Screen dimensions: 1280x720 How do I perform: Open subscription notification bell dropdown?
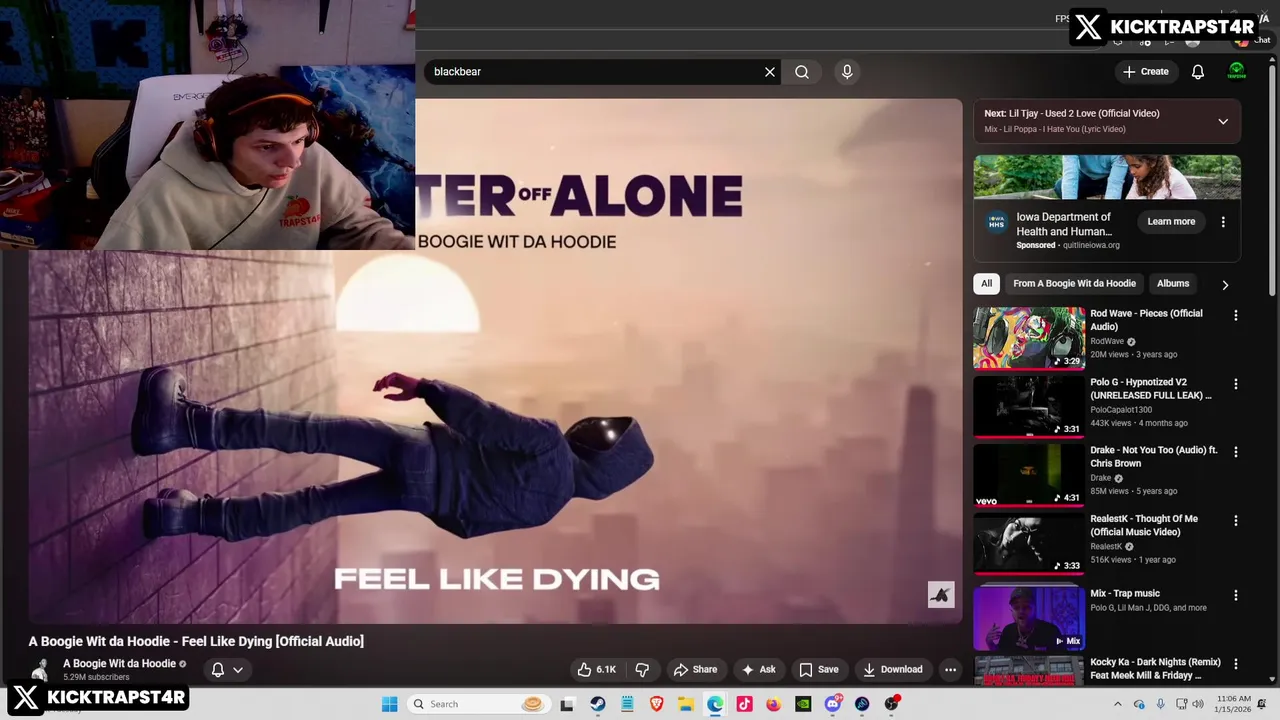pyautogui.click(x=228, y=670)
